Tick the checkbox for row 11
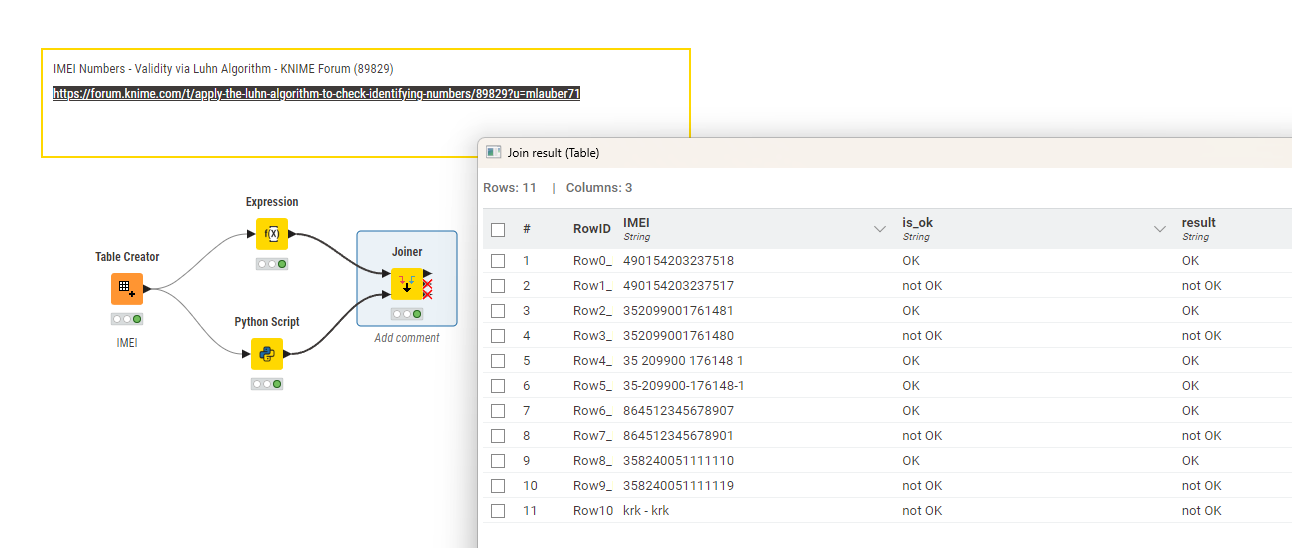The image size is (1292, 548). (x=498, y=511)
